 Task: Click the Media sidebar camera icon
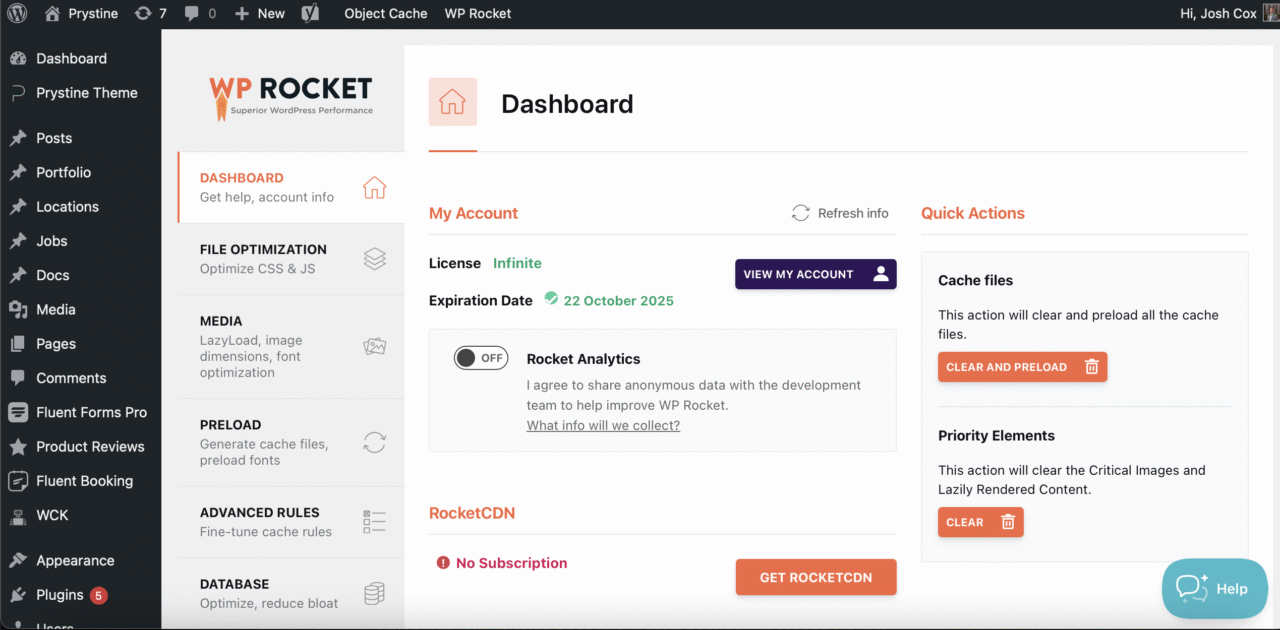tap(18, 310)
